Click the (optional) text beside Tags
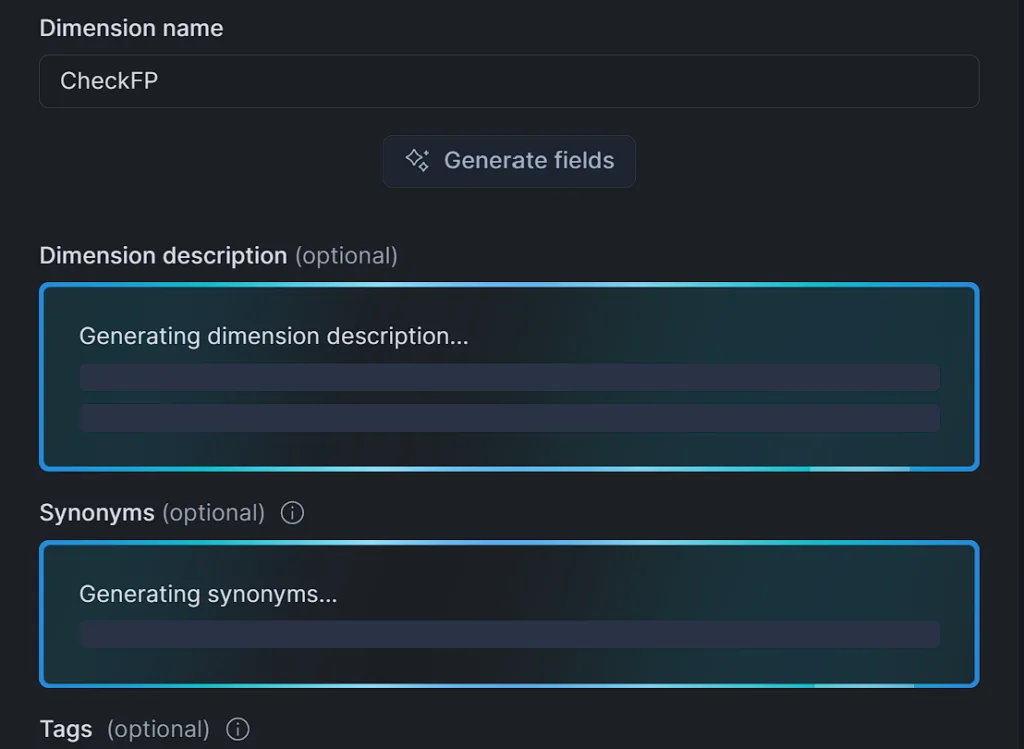This screenshot has width=1024, height=749. (x=158, y=729)
